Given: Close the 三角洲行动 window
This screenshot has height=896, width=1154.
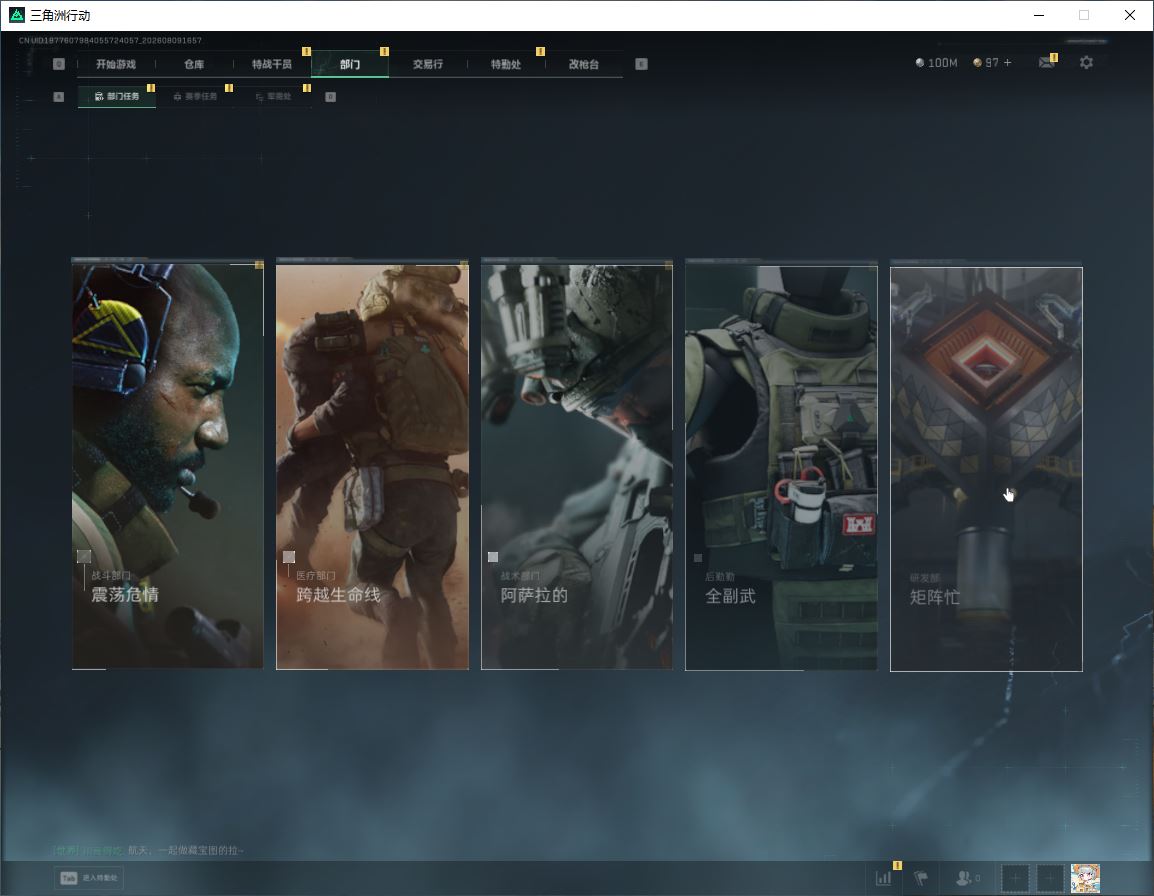Looking at the screenshot, I should tap(1130, 15).
